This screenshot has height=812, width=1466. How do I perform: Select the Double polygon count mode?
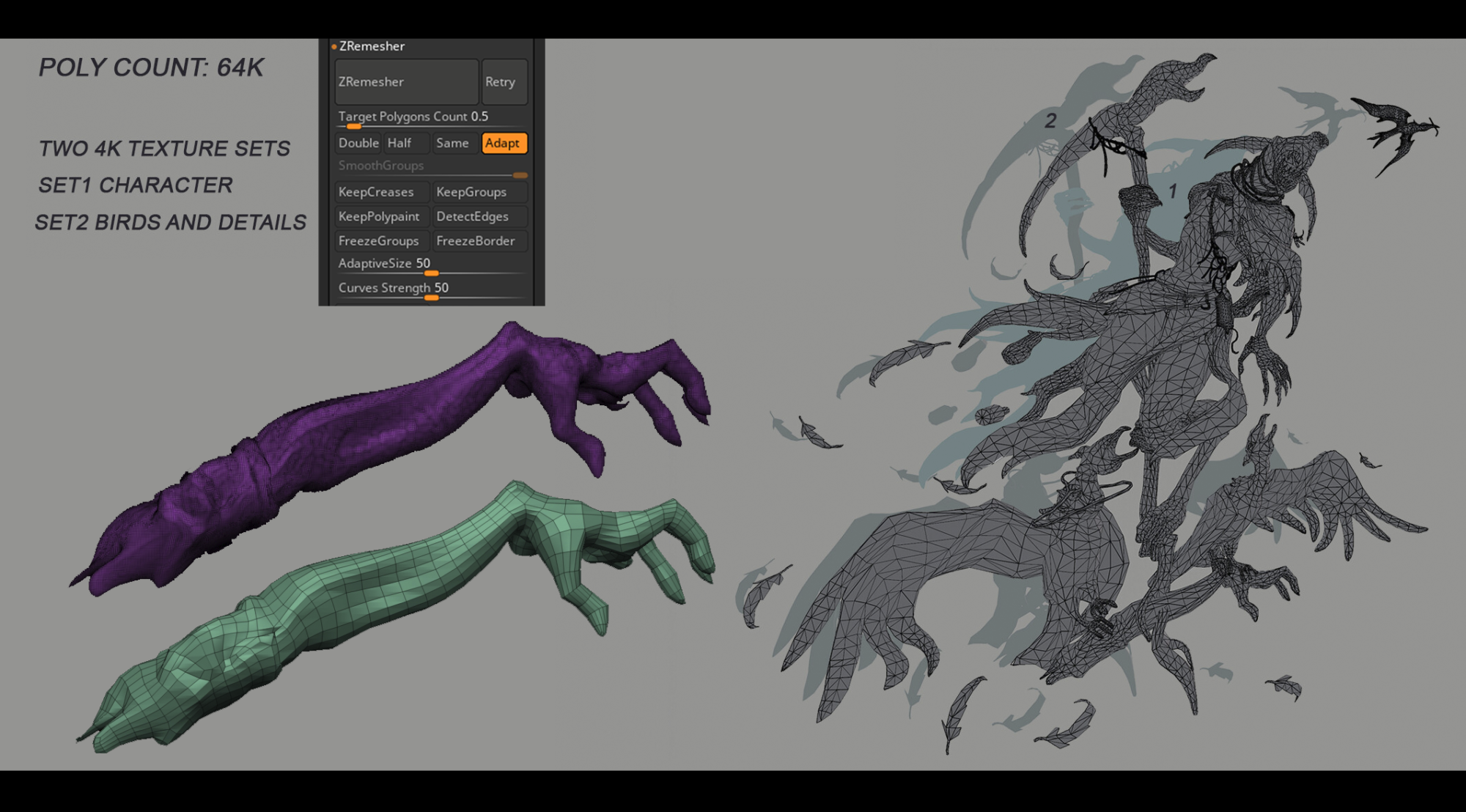click(x=358, y=143)
